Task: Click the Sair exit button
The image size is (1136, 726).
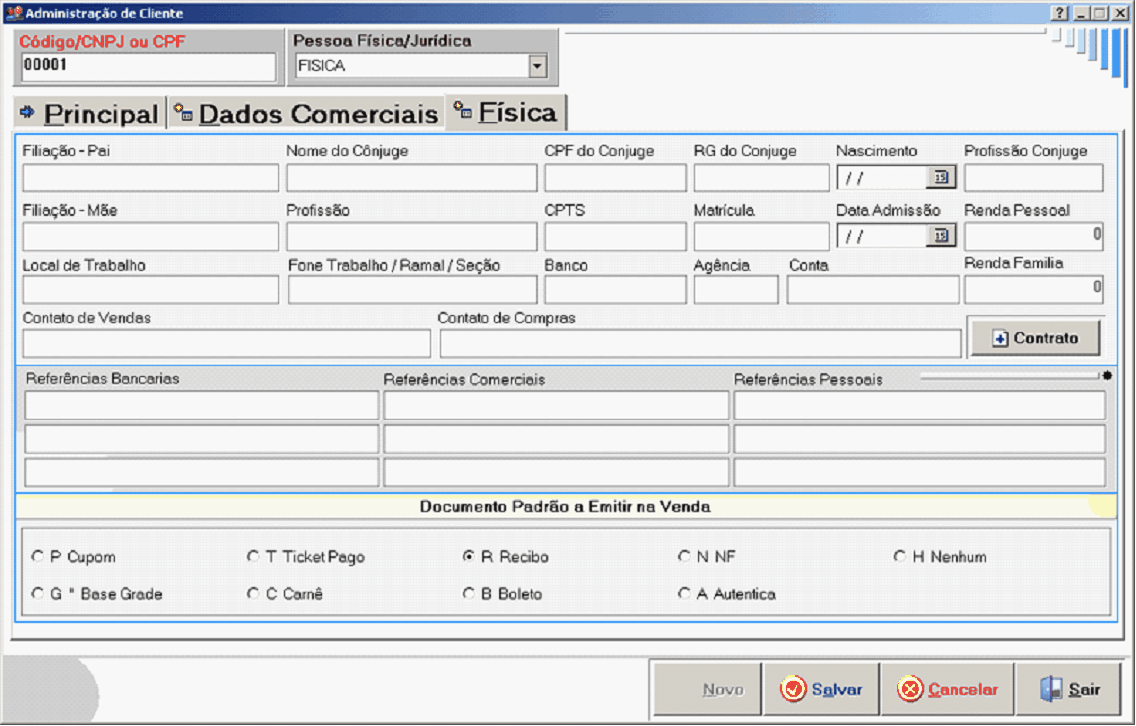Action: coord(1070,689)
